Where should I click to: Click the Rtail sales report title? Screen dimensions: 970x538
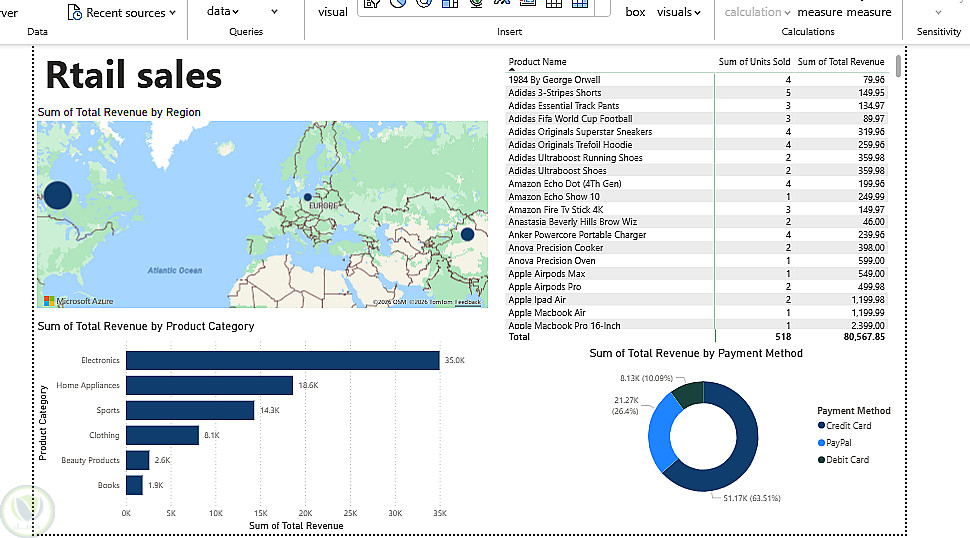[134, 75]
